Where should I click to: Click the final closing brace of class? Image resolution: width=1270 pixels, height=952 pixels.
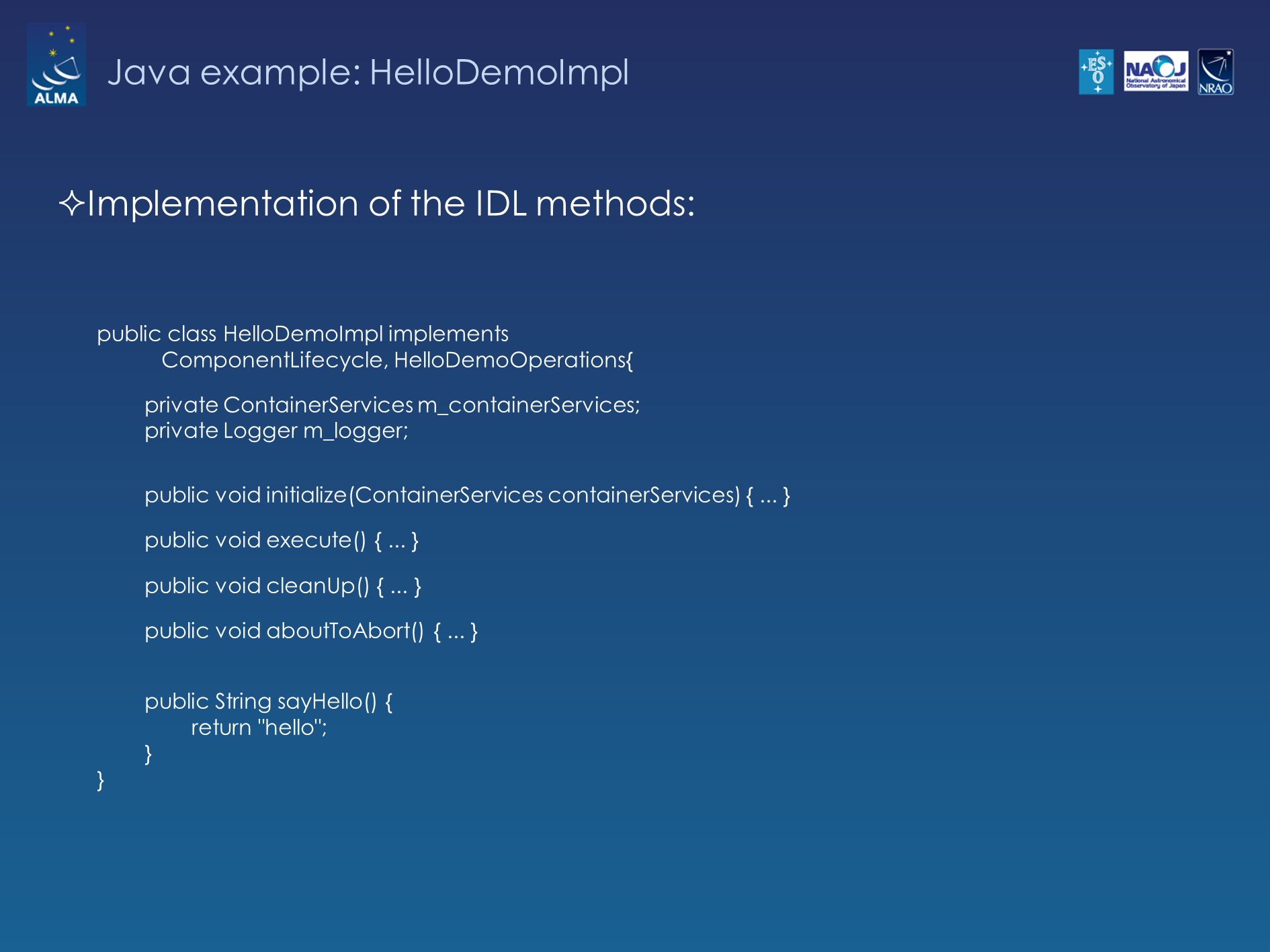coord(100,780)
